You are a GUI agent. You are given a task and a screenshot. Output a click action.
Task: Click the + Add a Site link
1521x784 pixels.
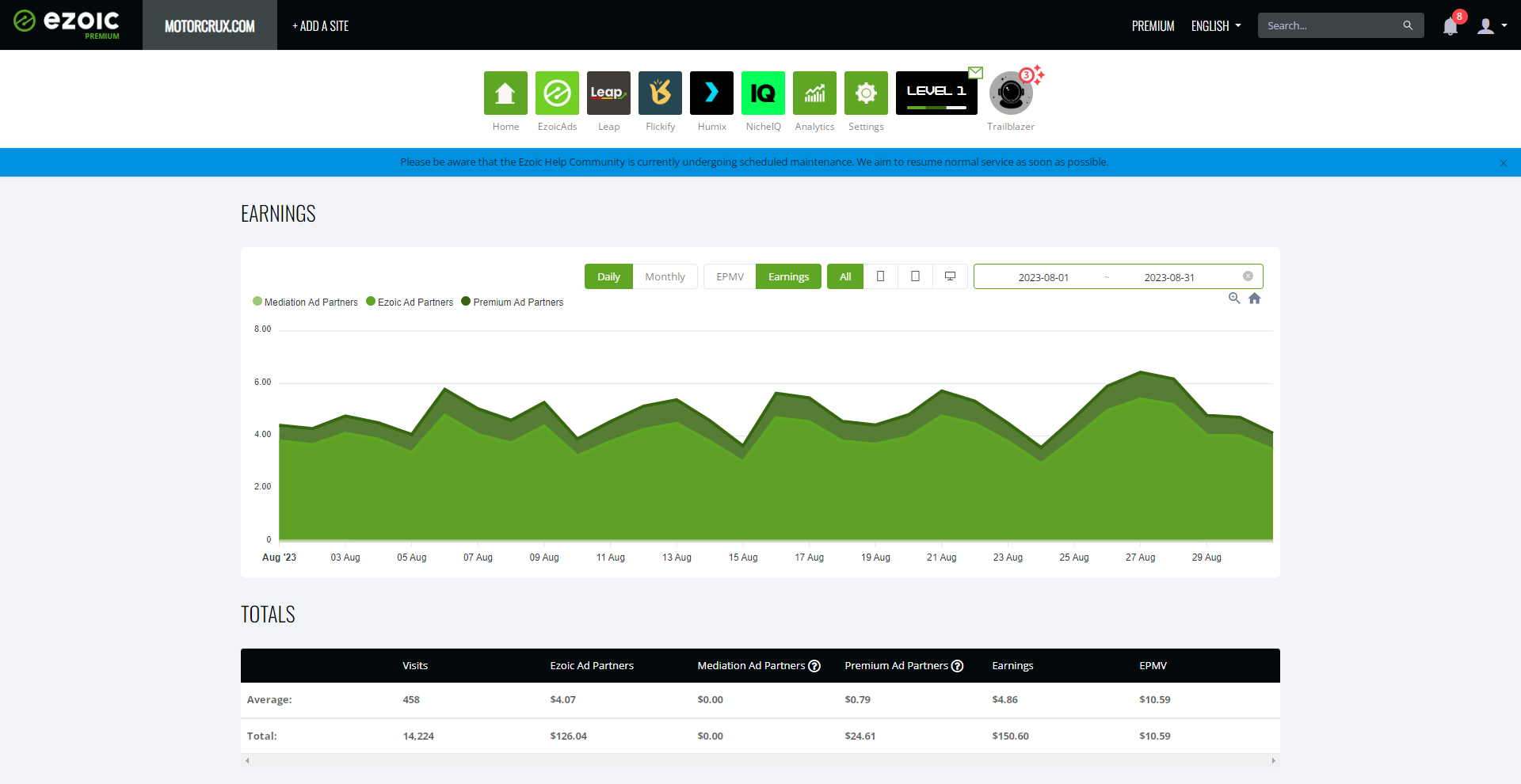(x=320, y=26)
